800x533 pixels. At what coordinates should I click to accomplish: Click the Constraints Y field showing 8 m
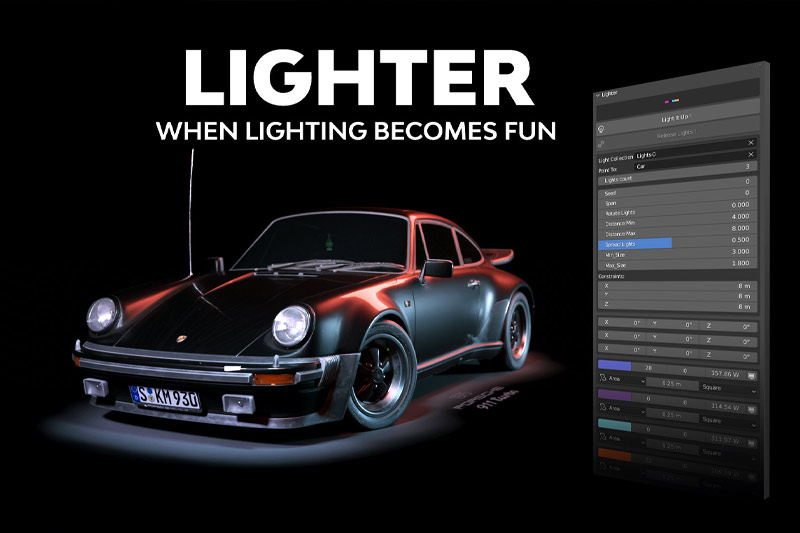[x=678, y=295]
